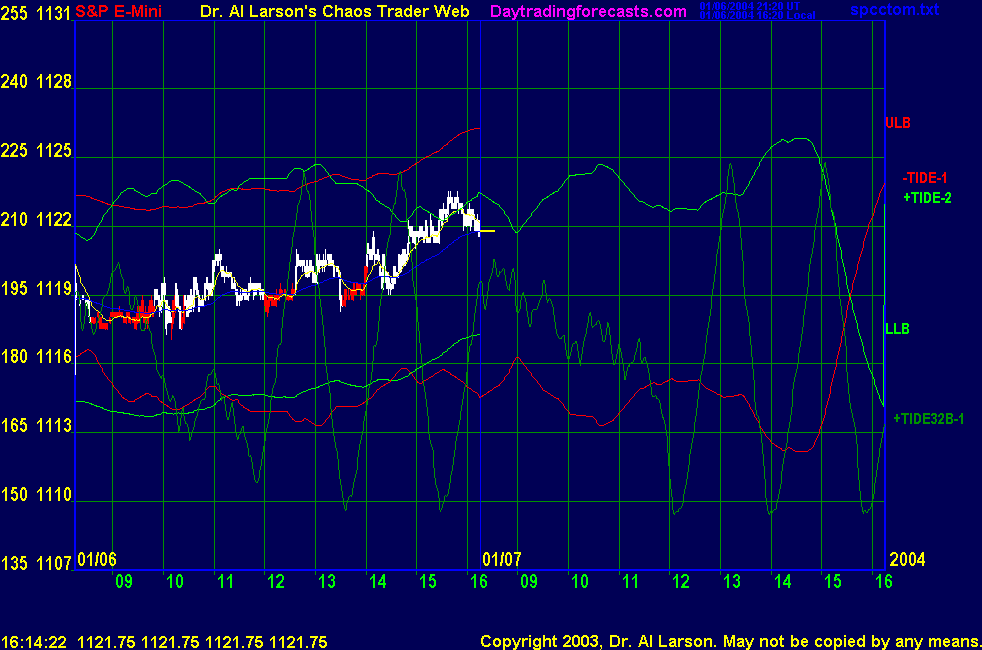Click the '150' scale value
Image resolution: width=982 pixels, height=650 pixels.
pyautogui.click(x=14, y=495)
